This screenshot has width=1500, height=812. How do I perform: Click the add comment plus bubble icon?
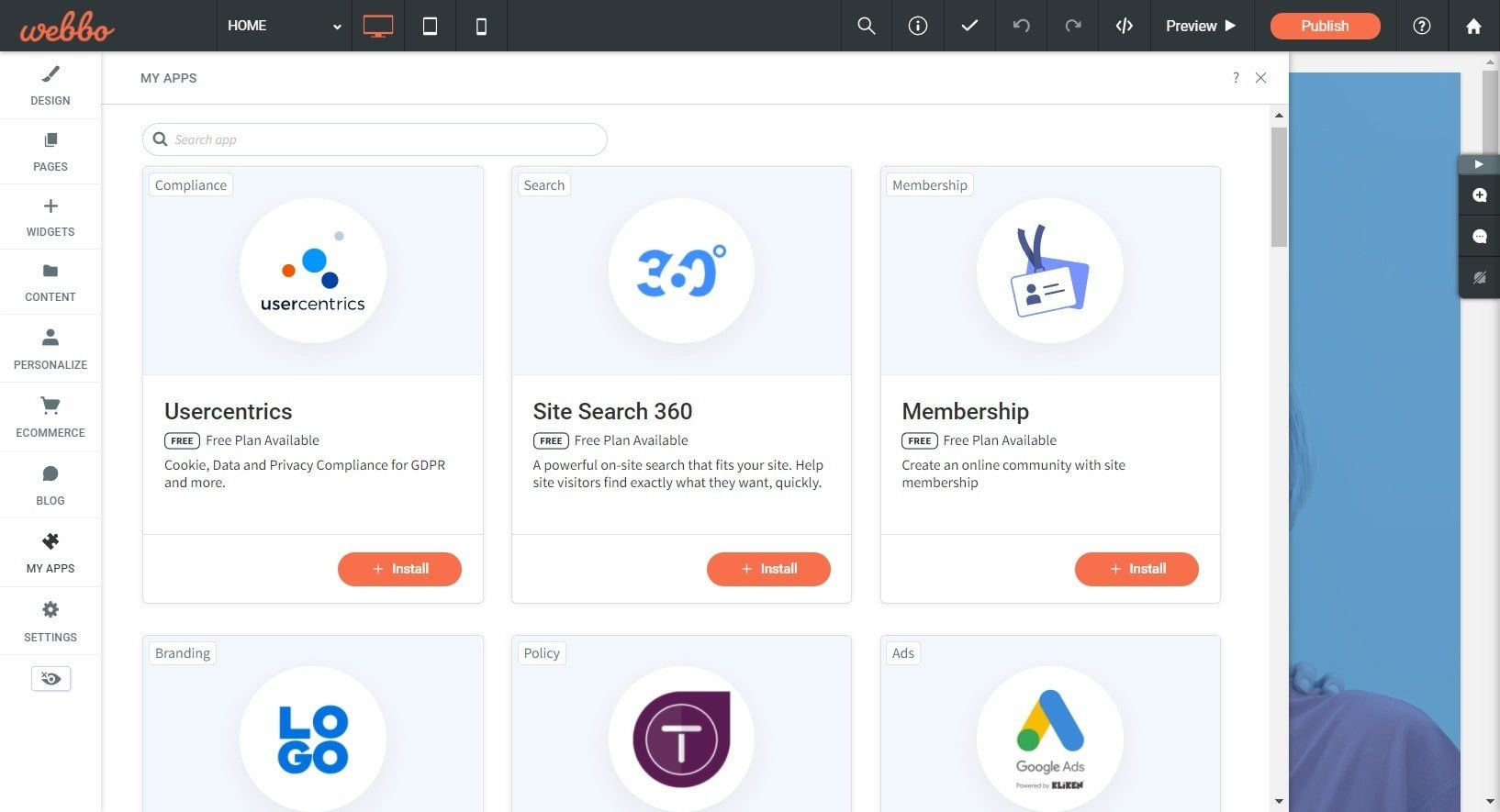pos(1480,195)
